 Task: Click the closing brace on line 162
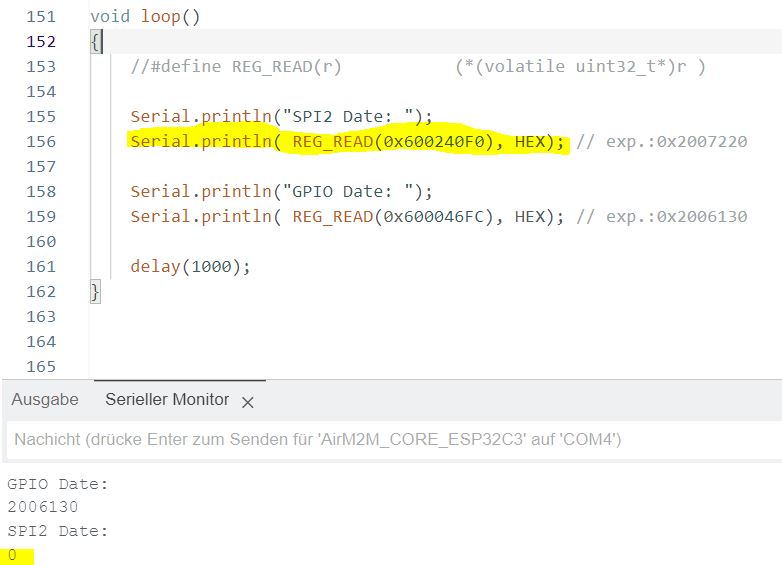pyautogui.click(x=95, y=292)
